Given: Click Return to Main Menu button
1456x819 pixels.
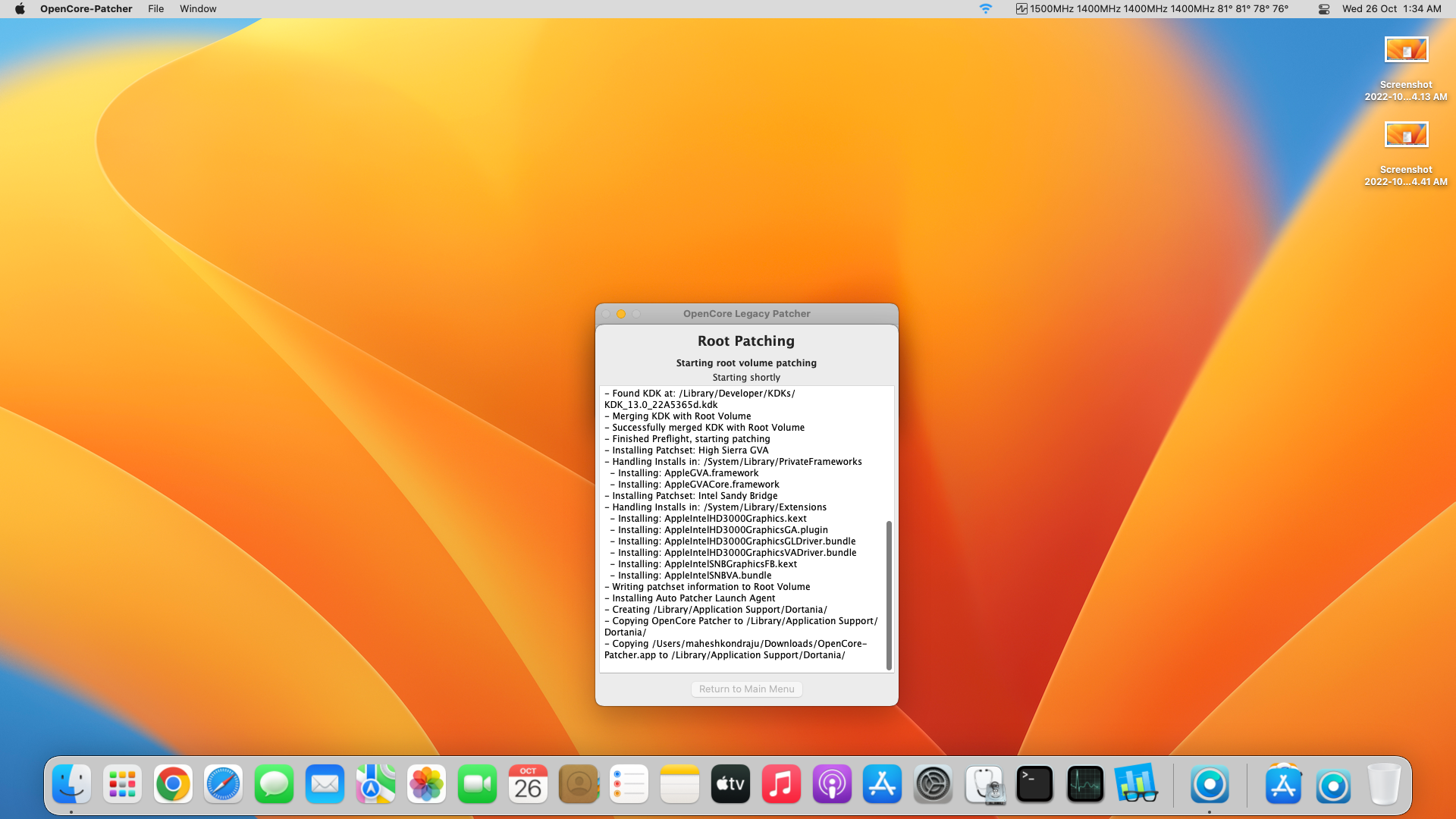Looking at the screenshot, I should [x=746, y=689].
